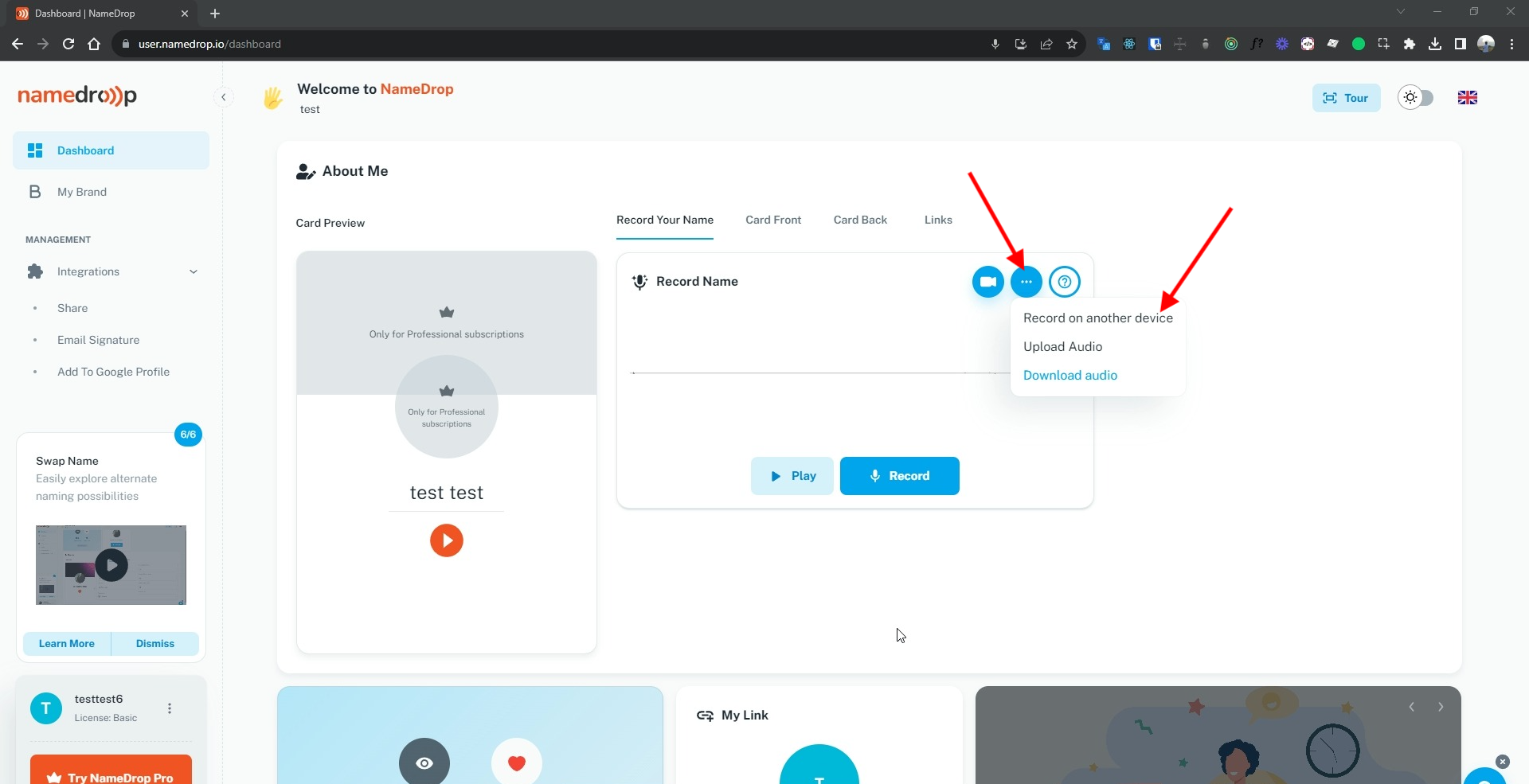Open a new browser tab
This screenshot has height=784, width=1529.
pos(215,14)
